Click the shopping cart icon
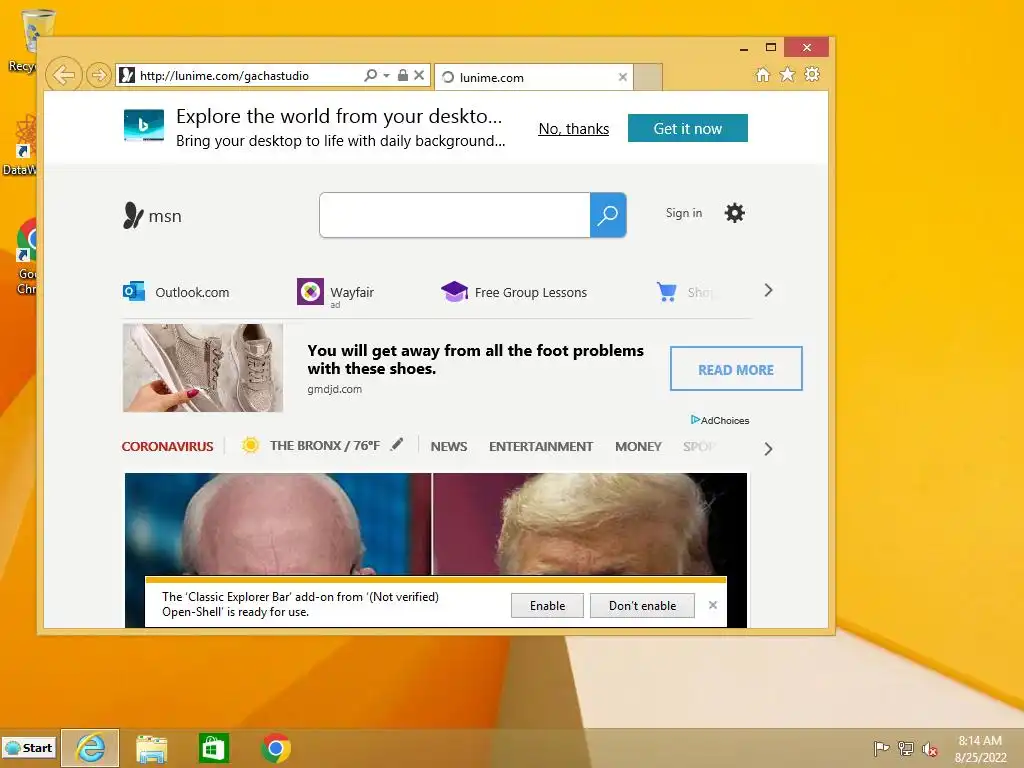The width and height of the screenshot is (1024, 768). point(667,291)
